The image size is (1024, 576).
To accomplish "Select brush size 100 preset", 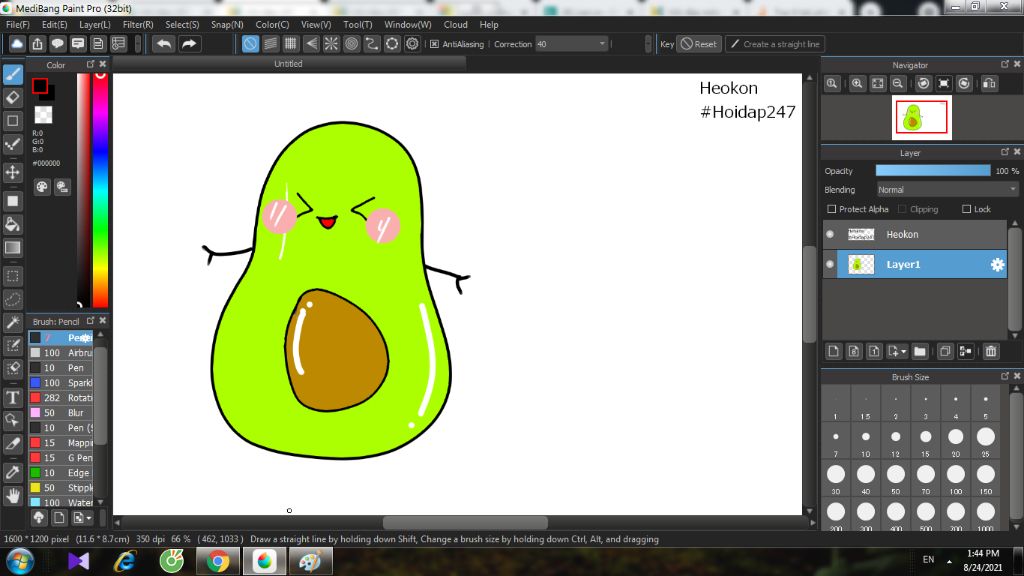I will pos(955,479).
